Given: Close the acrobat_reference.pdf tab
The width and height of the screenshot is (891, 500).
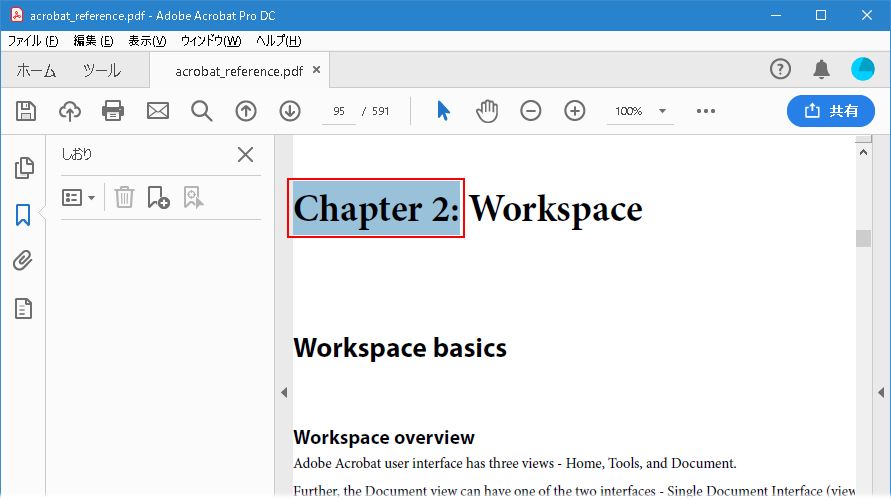Looking at the screenshot, I should click(x=317, y=70).
